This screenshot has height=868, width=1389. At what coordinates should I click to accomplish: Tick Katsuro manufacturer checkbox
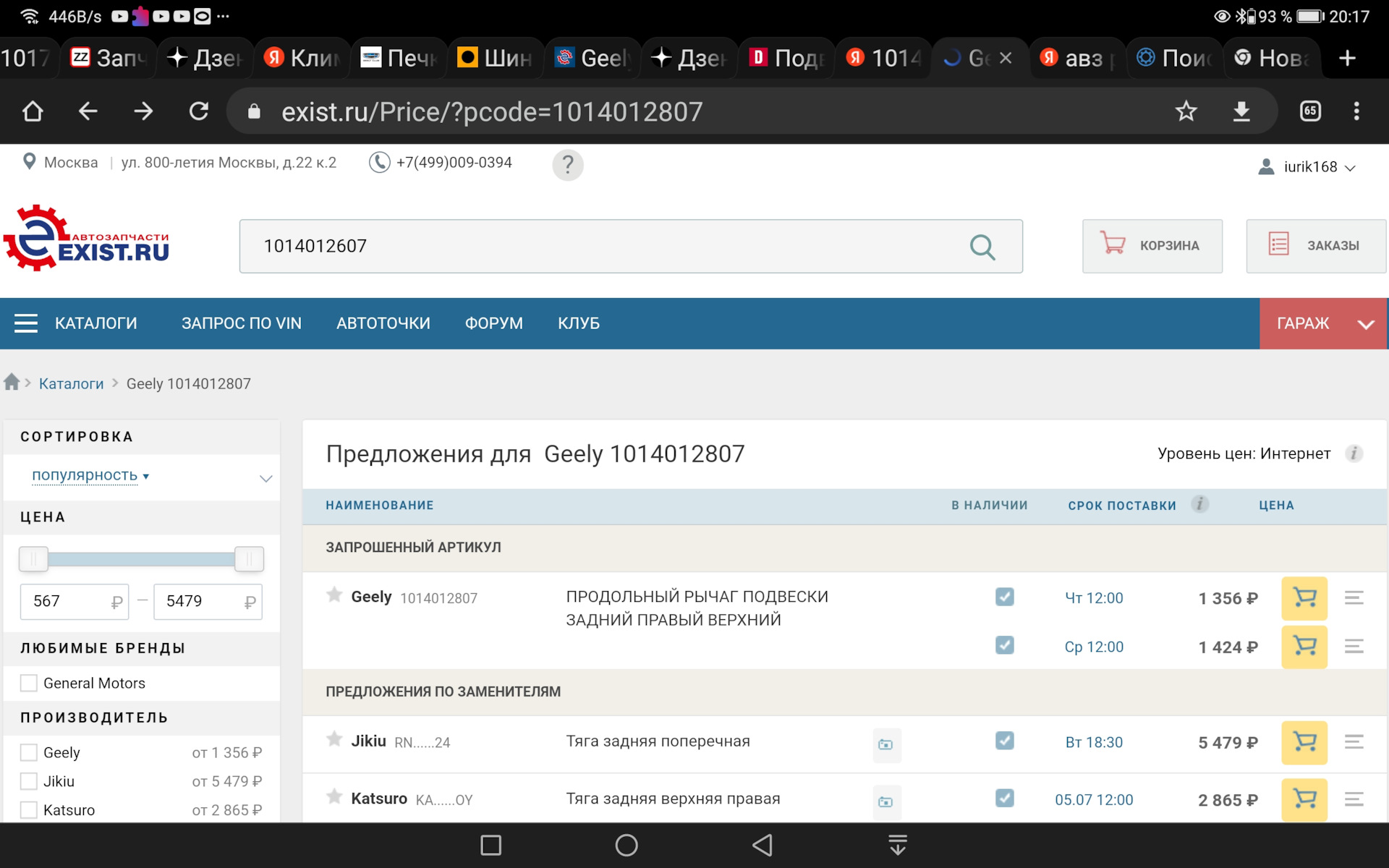(29, 810)
